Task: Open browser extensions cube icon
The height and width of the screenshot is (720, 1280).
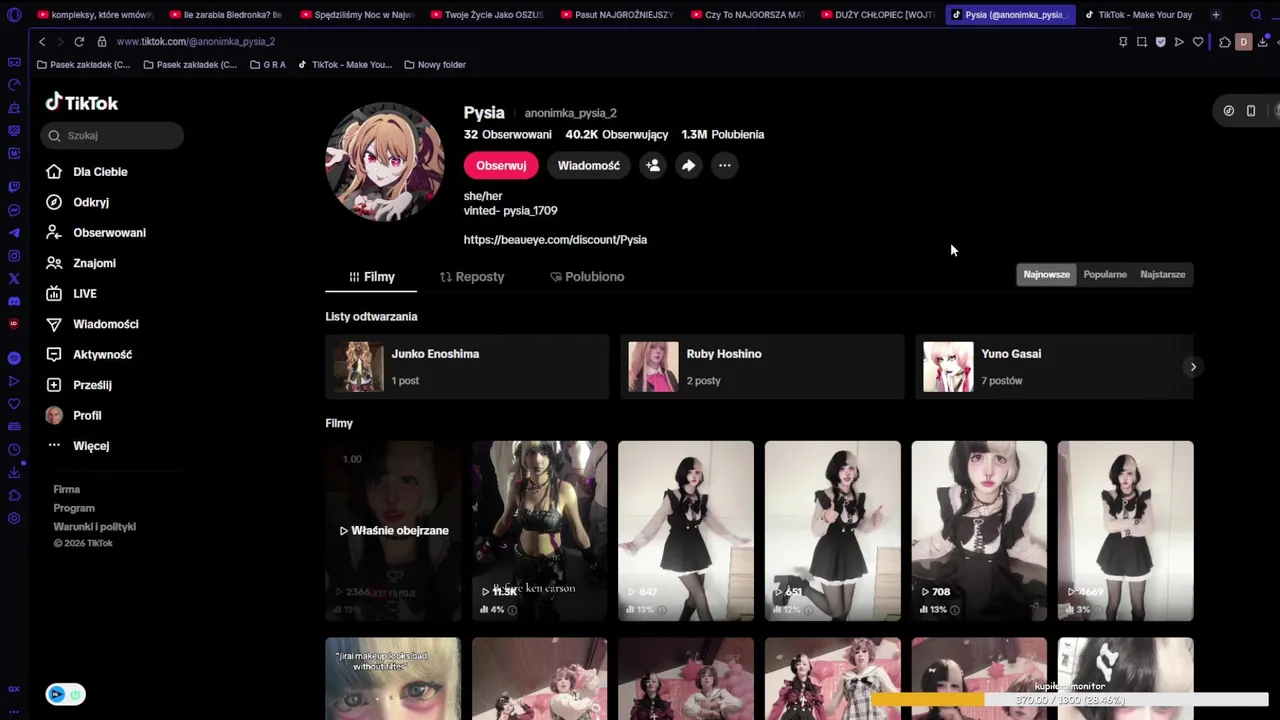Action: pyautogui.click(x=1225, y=42)
